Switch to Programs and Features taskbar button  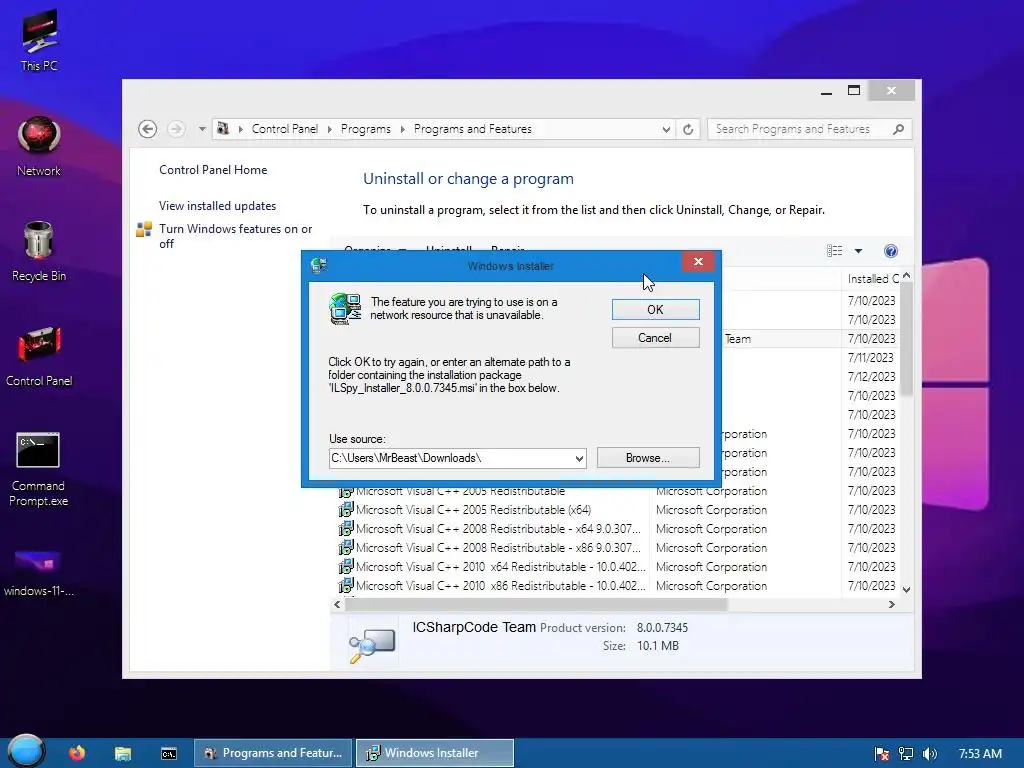point(273,753)
